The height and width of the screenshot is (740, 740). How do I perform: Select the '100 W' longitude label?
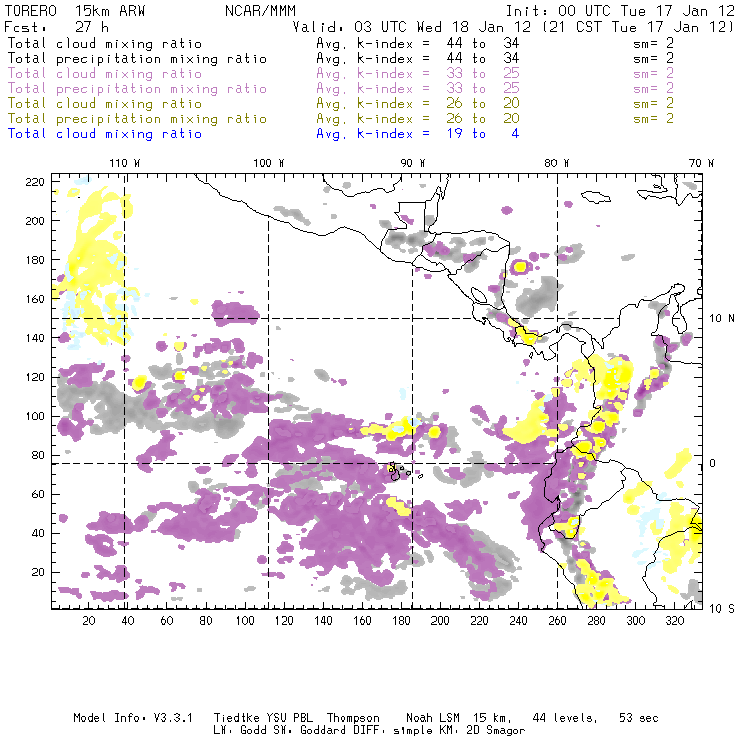point(269,163)
